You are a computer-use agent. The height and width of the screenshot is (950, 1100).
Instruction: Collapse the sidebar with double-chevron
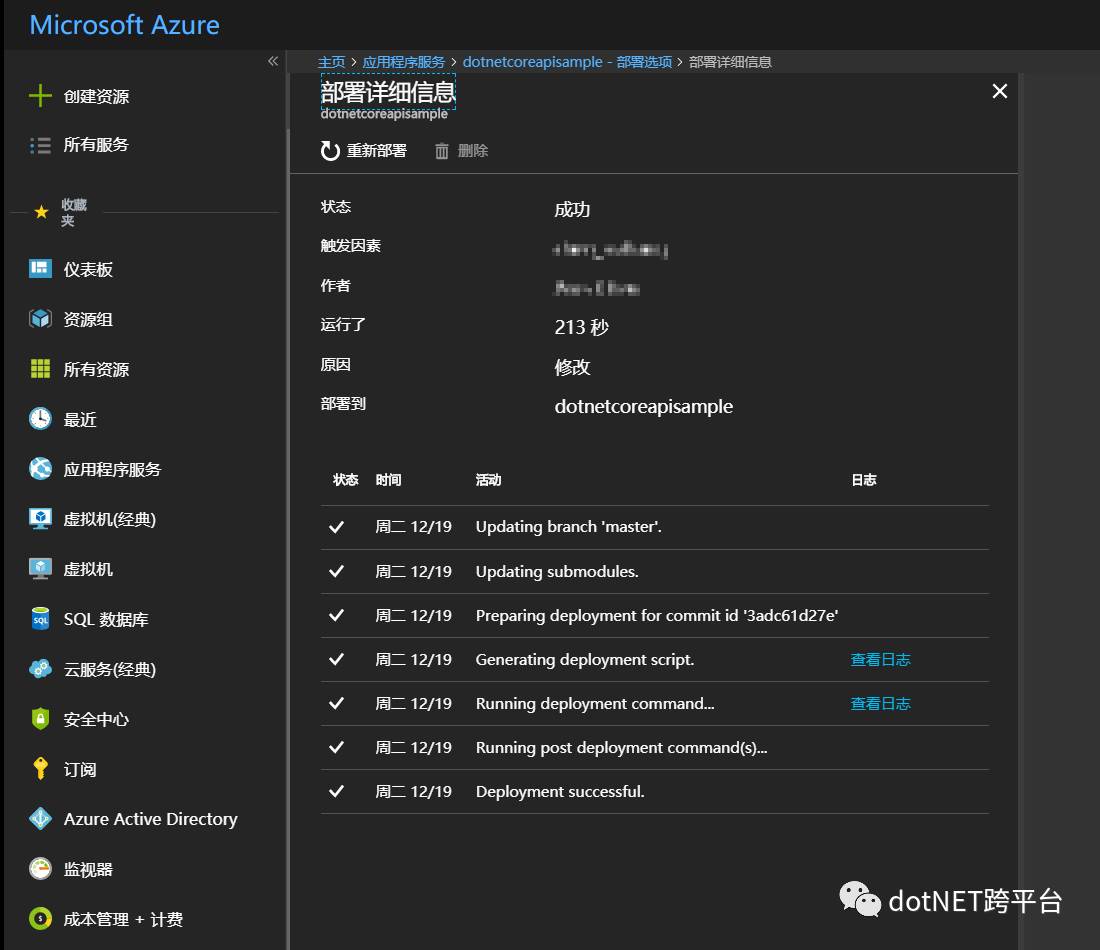[x=273, y=61]
